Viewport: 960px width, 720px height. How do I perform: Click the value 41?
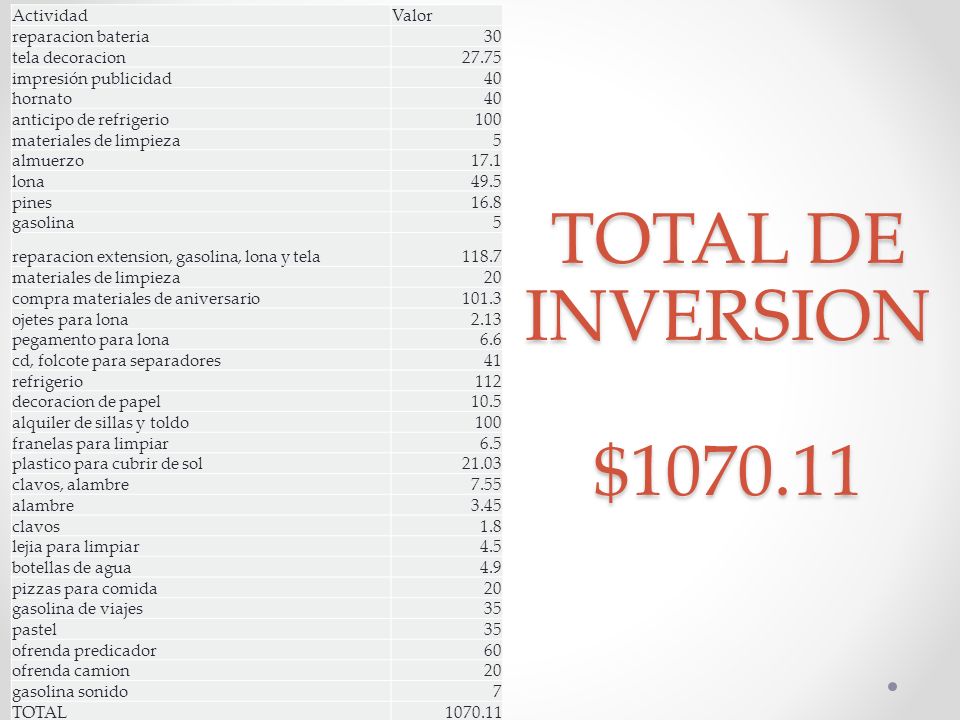492,361
